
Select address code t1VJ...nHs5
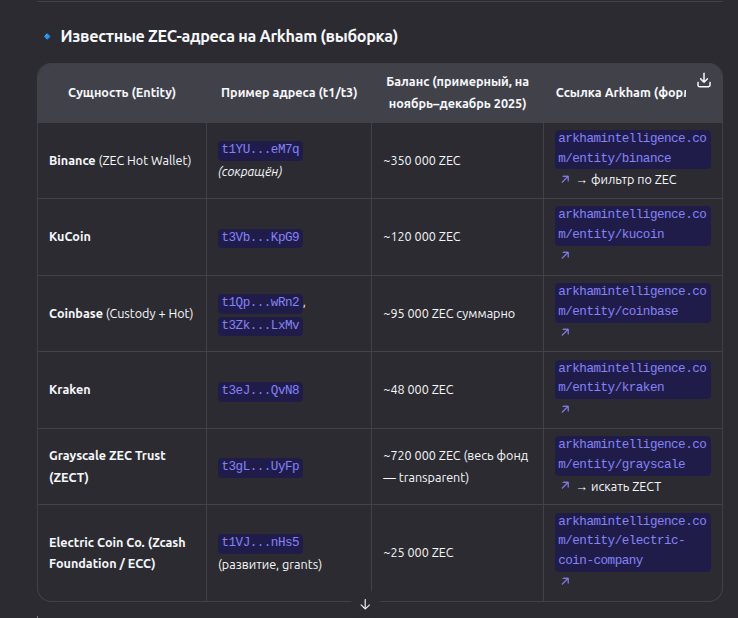(x=260, y=542)
